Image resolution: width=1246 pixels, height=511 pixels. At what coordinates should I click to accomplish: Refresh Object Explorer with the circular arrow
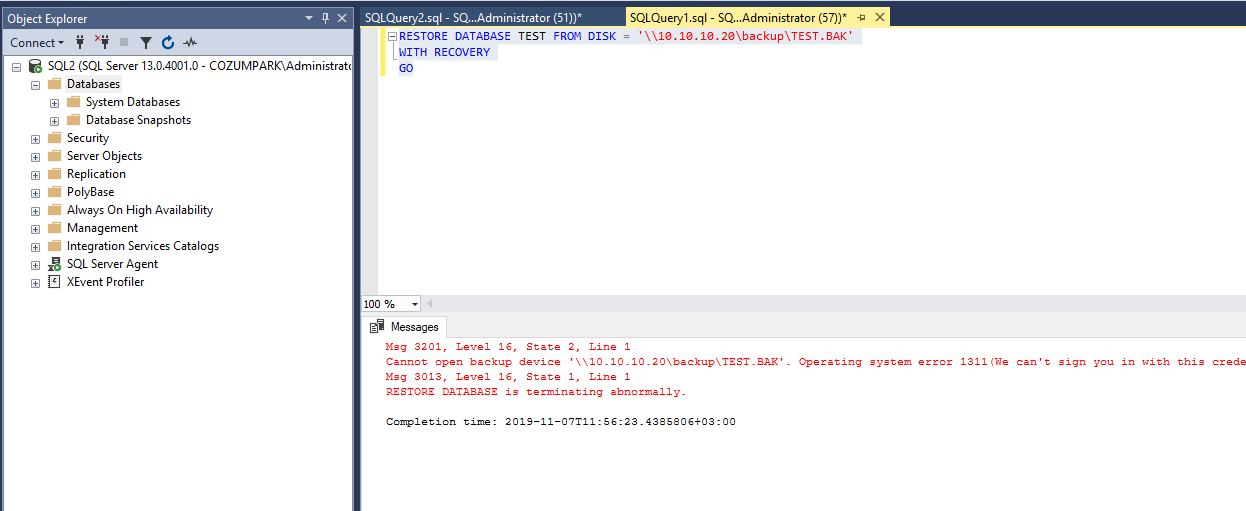(x=168, y=42)
